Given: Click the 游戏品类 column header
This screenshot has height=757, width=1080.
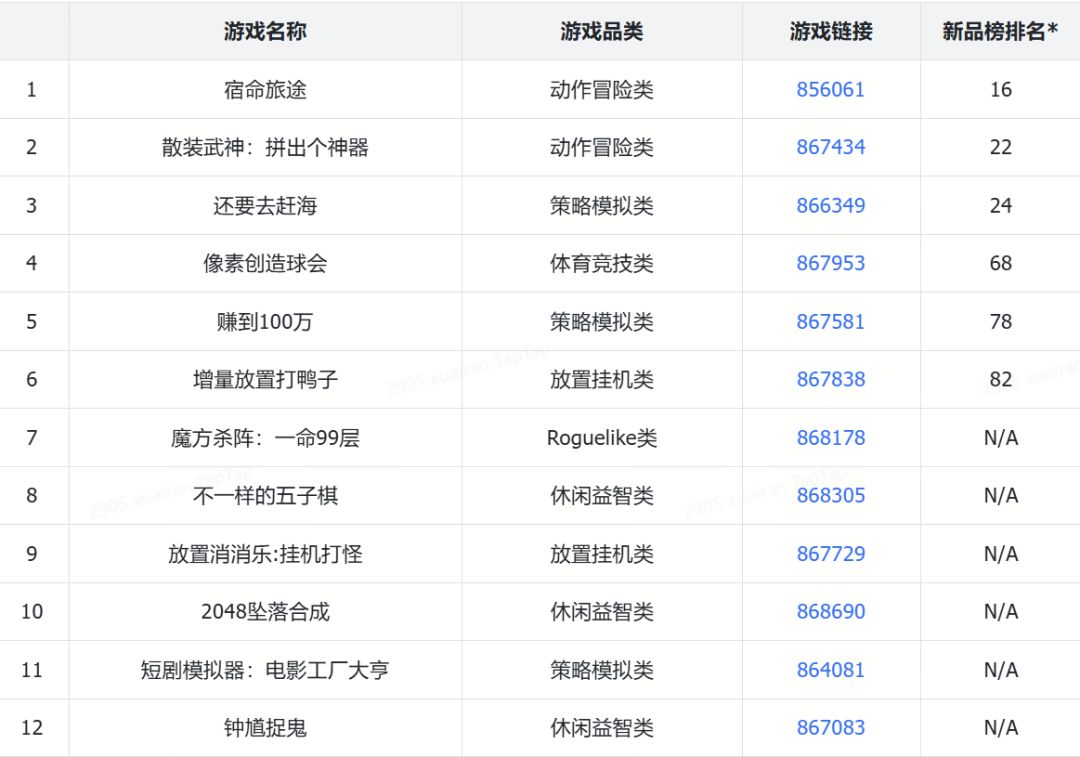Looking at the screenshot, I should pos(601,31).
